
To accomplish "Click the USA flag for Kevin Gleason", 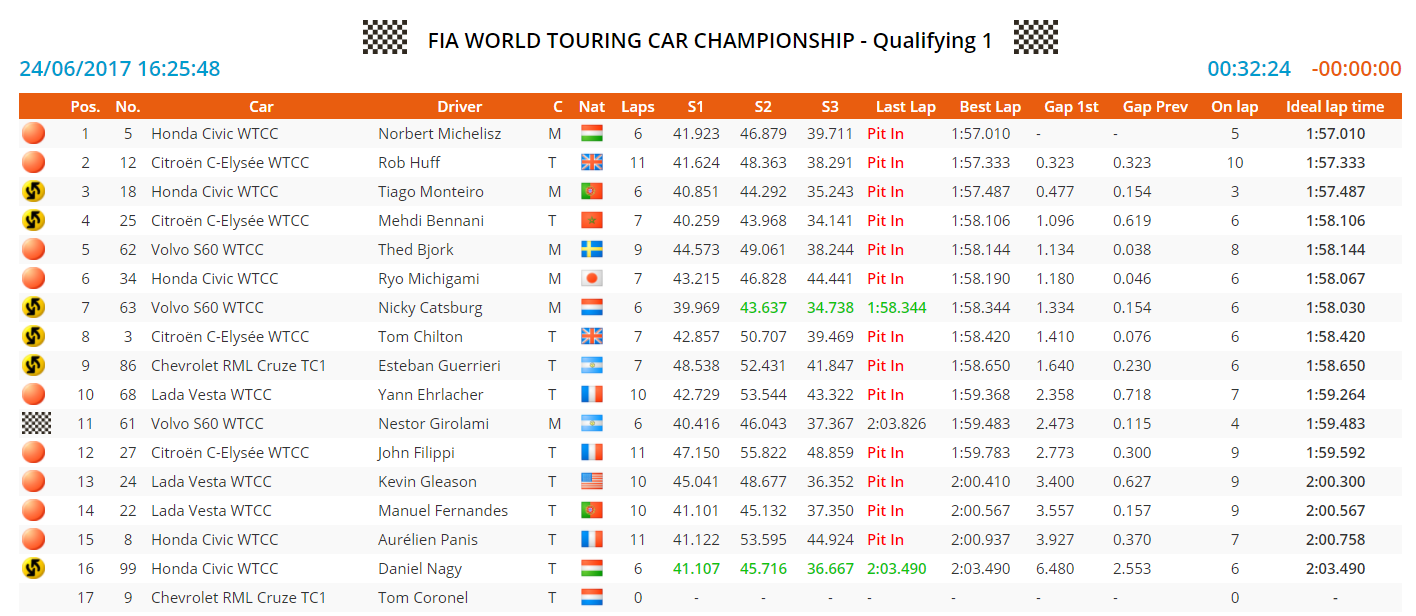I will click(592, 482).
